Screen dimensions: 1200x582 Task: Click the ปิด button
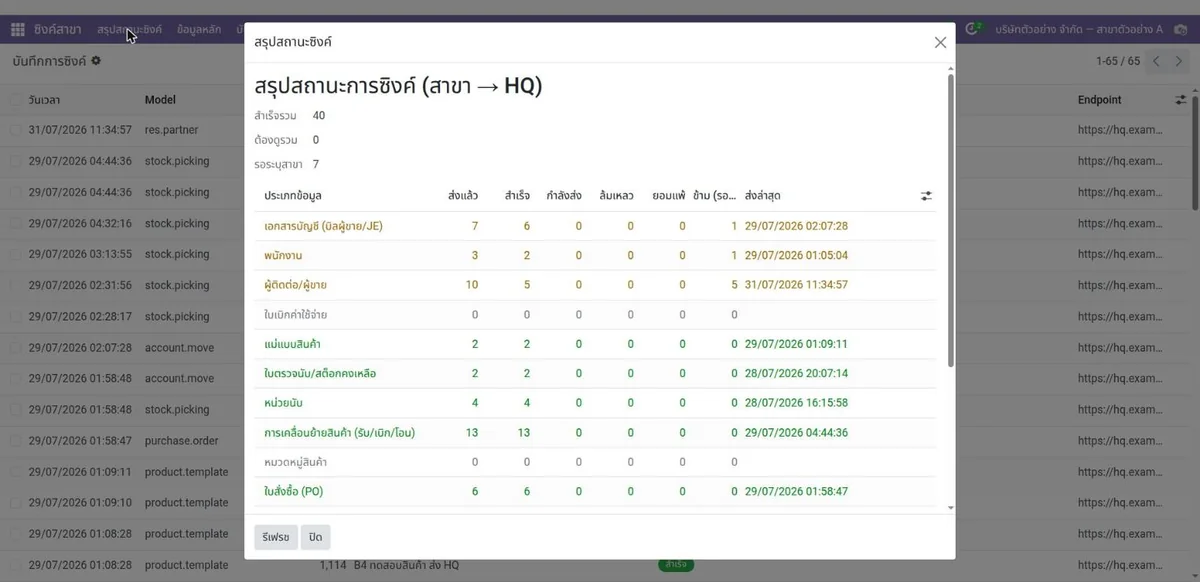(315, 537)
